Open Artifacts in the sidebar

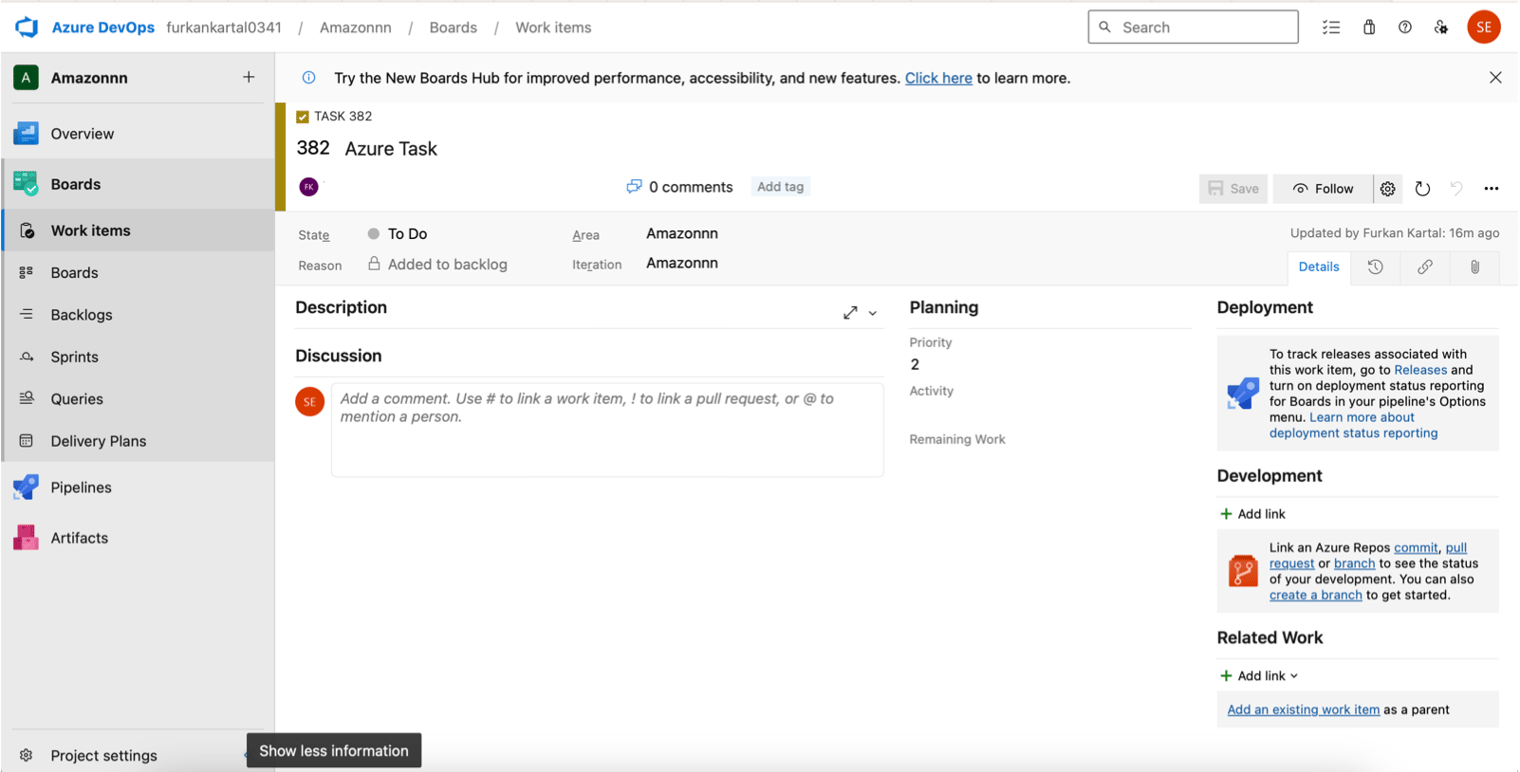(x=138, y=537)
